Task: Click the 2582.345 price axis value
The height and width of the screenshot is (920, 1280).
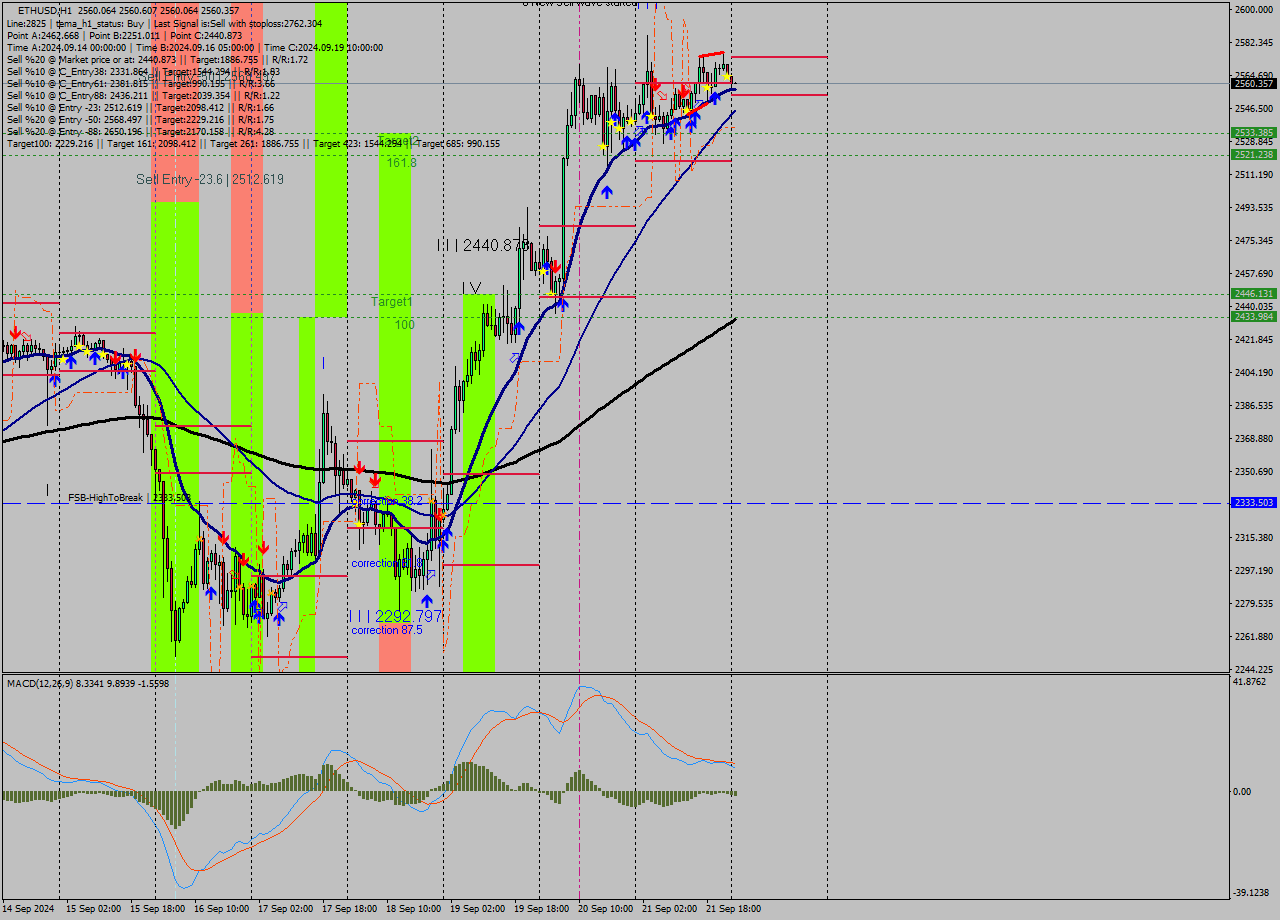Action: tap(1254, 42)
